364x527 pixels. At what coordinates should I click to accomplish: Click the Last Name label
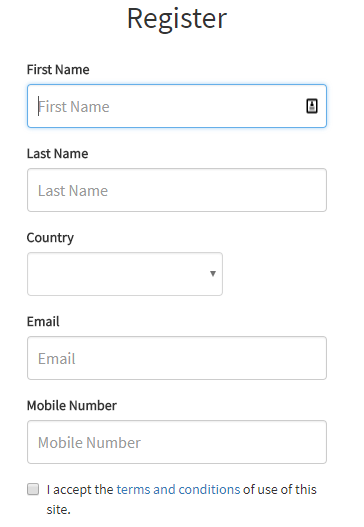[57, 154]
